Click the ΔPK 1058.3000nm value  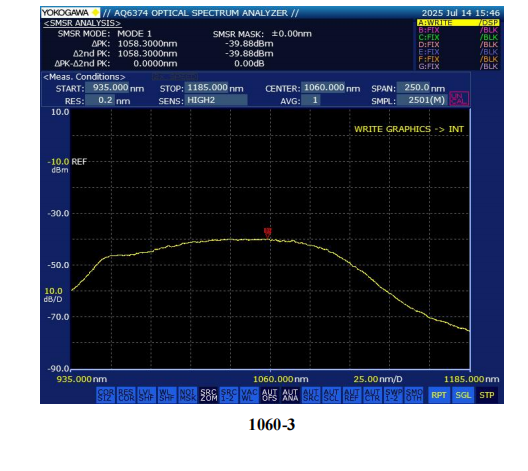(147, 44)
